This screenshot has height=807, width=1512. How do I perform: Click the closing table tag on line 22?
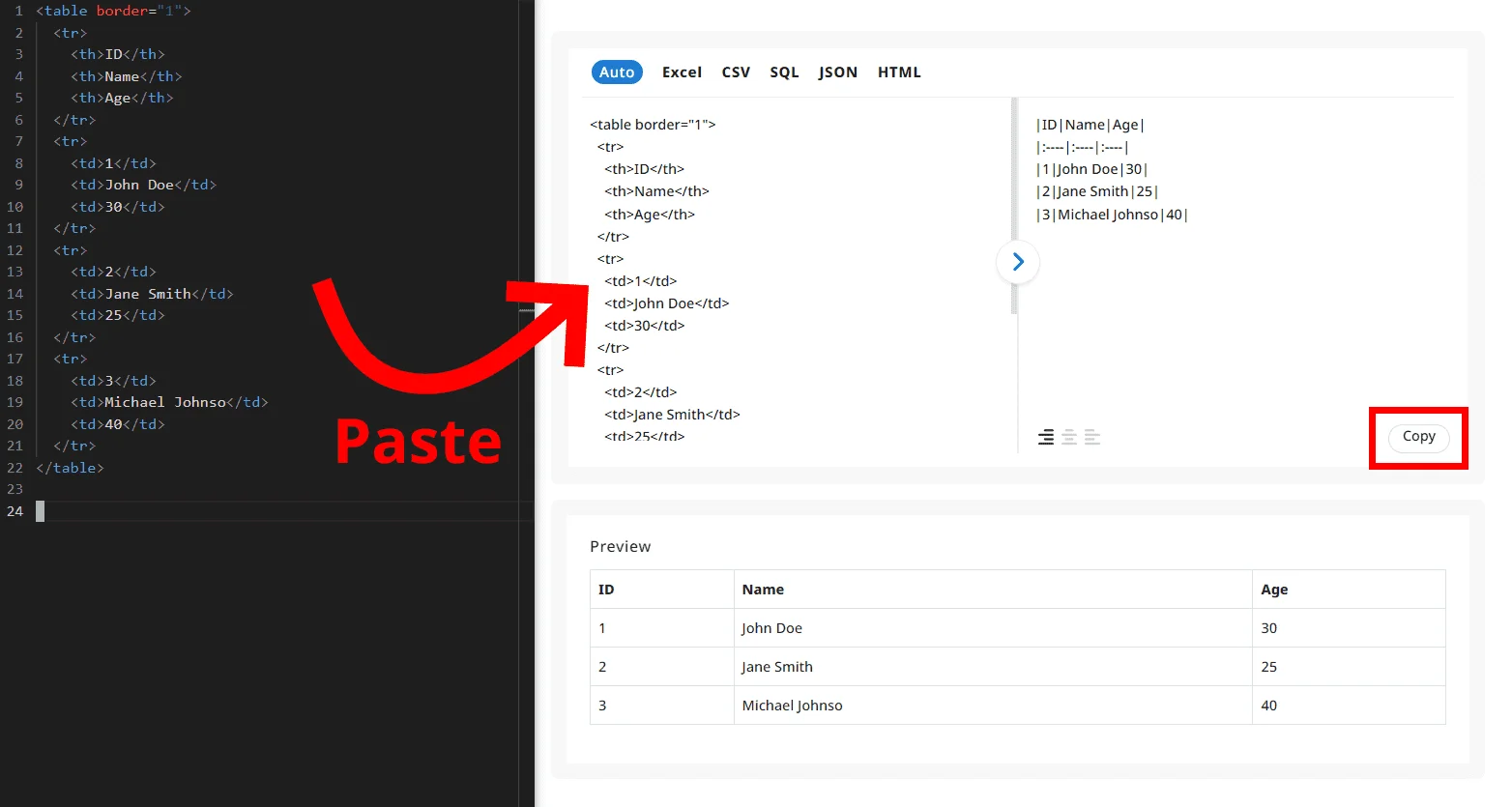tap(70, 468)
